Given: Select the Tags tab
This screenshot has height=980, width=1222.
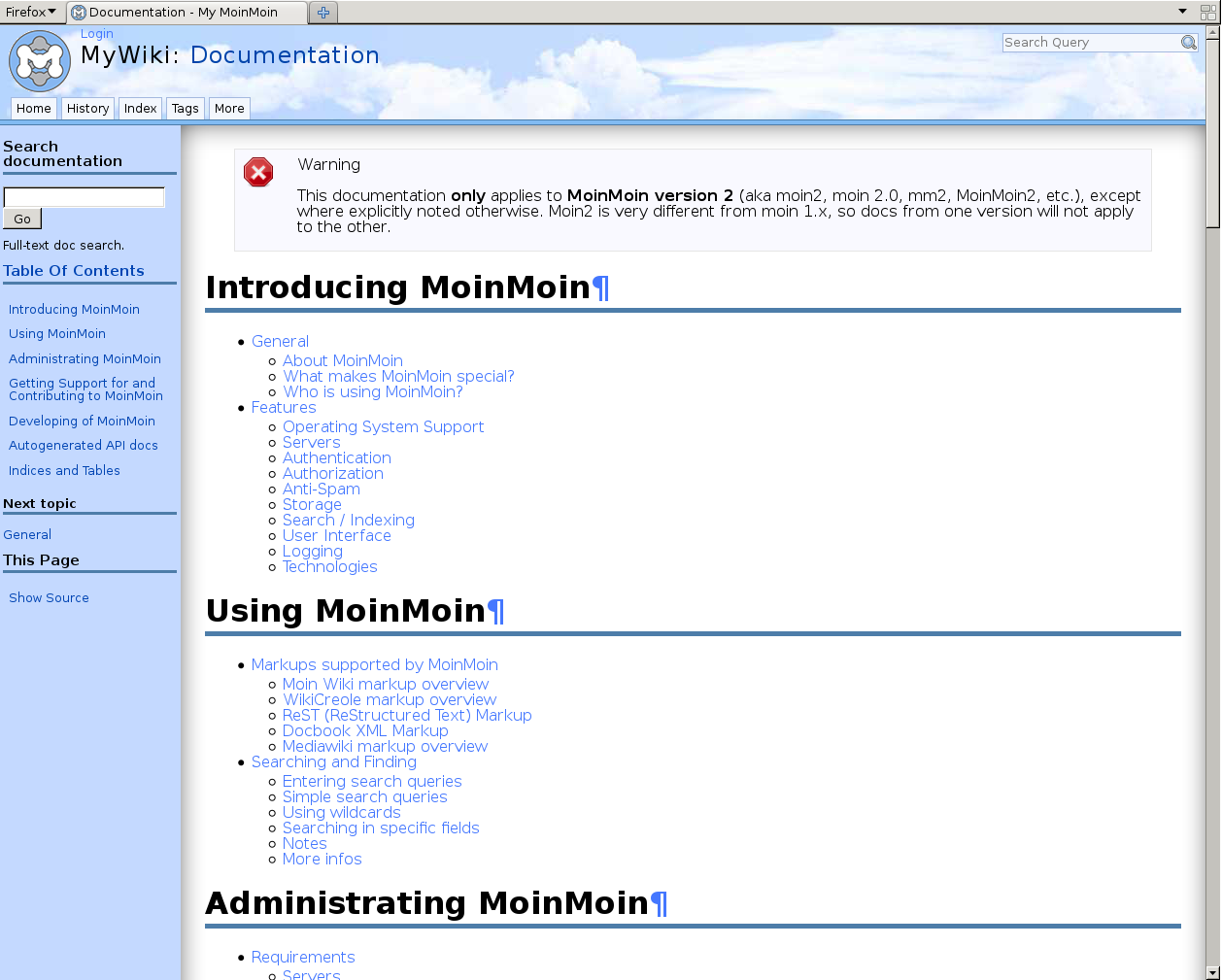Looking at the screenshot, I should [x=185, y=109].
